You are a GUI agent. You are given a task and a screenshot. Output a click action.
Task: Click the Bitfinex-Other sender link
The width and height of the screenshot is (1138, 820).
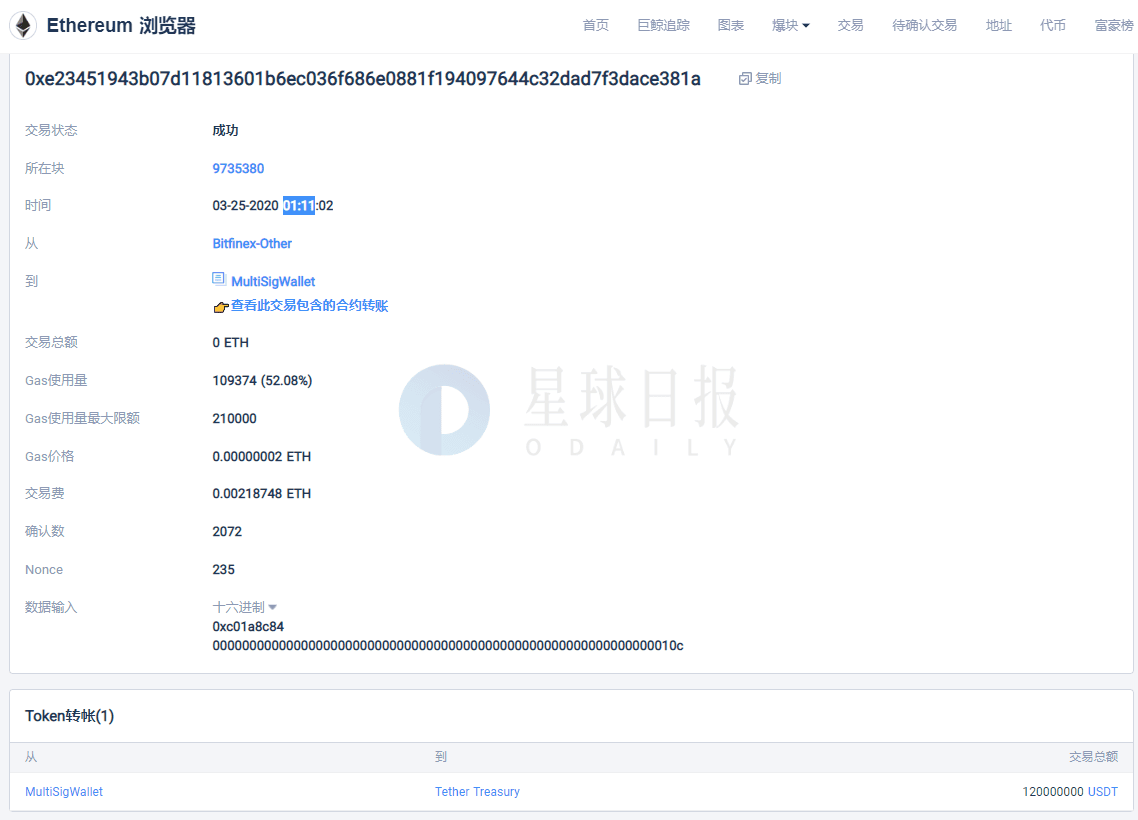point(252,244)
